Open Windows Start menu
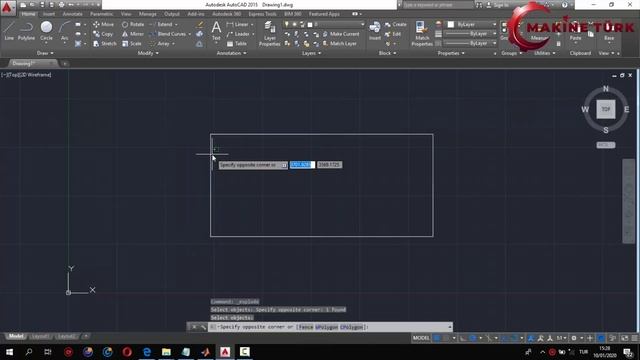640x360 pixels. tap(9, 352)
